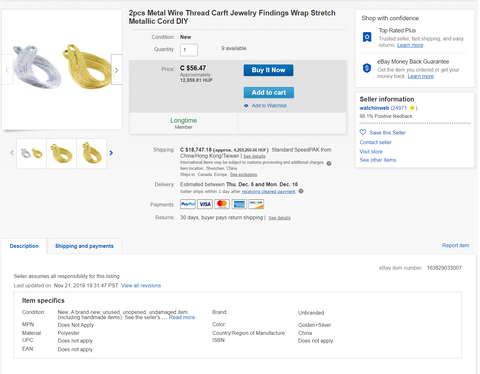Switch to Shipping and payments tab
Image resolution: width=480 pixels, height=374 pixels.
pos(84,246)
